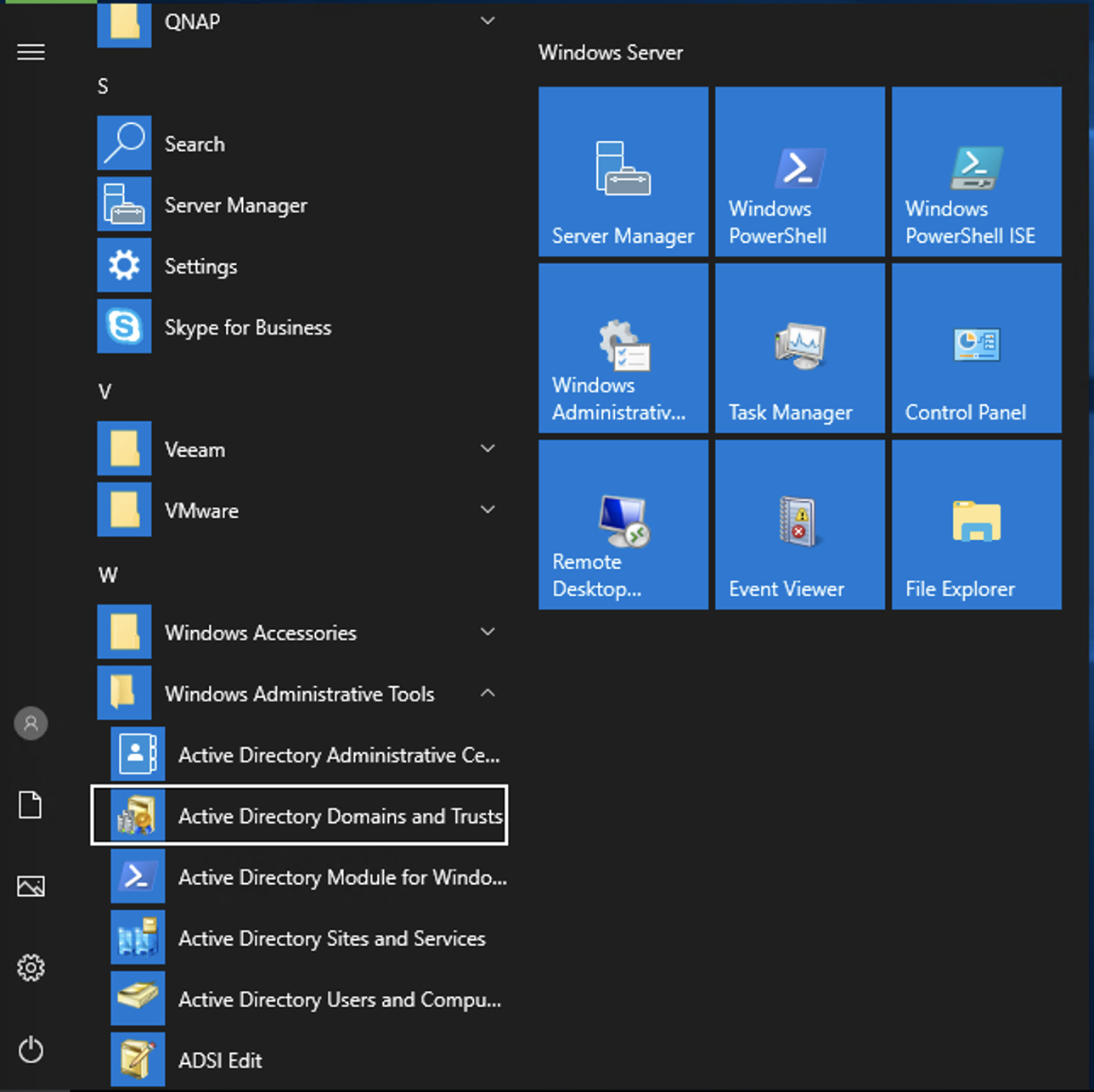Click the Server Manager tile

click(623, 172)
